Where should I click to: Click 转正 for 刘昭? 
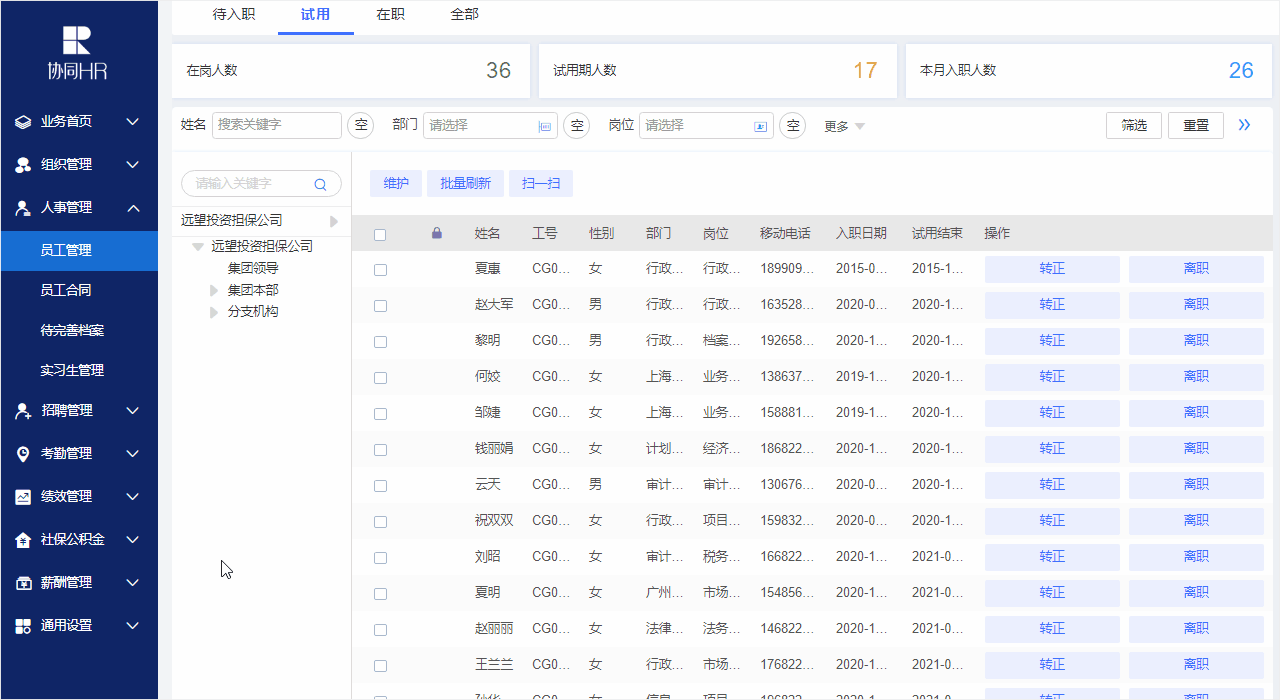tap(1052, 557)
